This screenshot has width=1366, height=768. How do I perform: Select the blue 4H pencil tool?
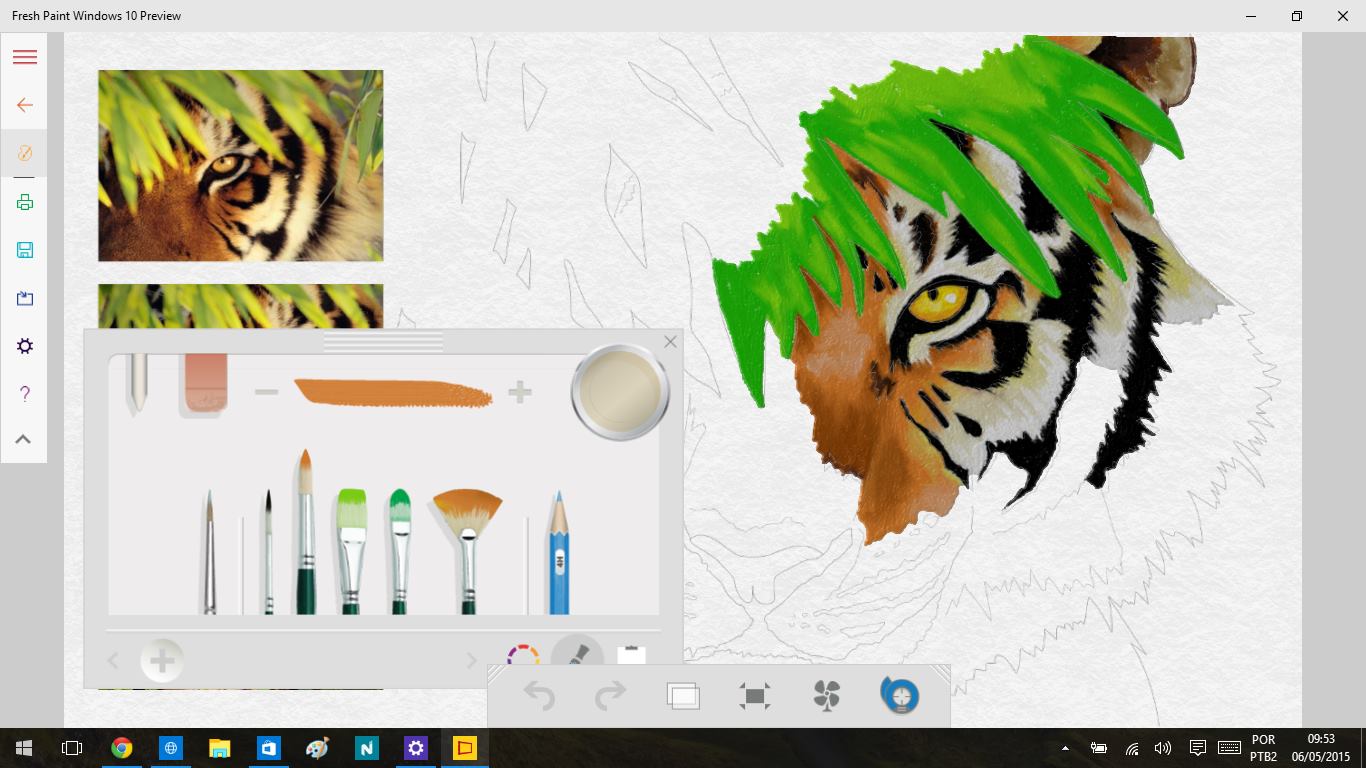pos(559,553)
